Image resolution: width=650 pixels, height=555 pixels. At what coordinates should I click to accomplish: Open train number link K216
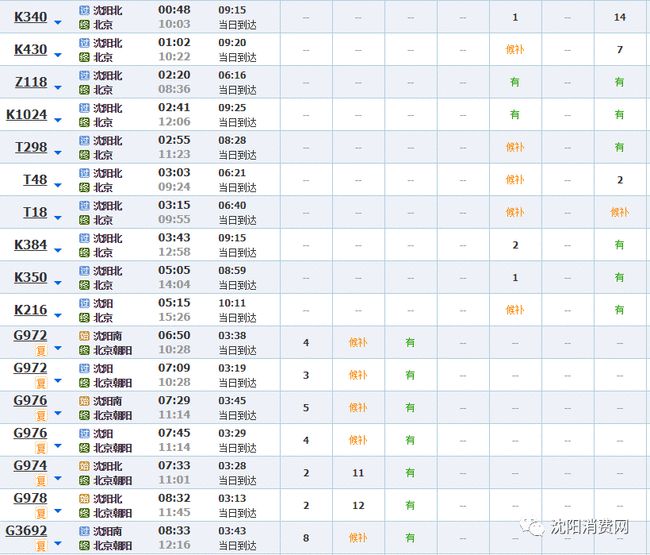point(30,310)
